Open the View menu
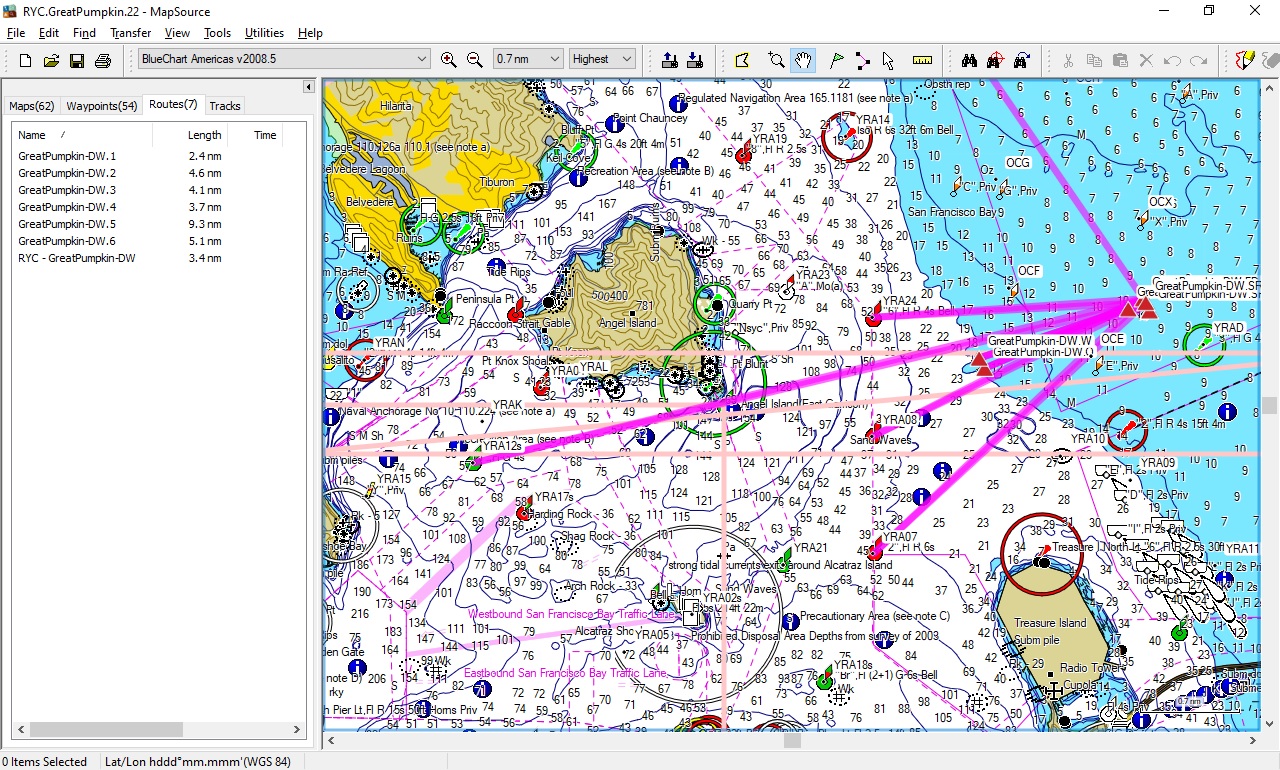Image resolution: width=1280 pixels, height=770 pixels. 177,33
